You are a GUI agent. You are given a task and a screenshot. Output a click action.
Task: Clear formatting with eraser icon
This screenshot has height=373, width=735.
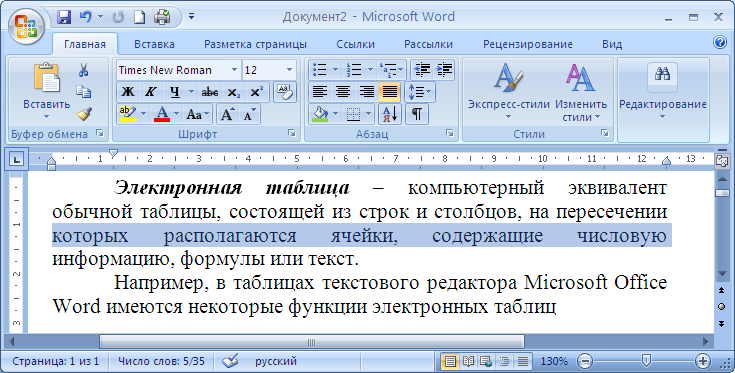285,92
